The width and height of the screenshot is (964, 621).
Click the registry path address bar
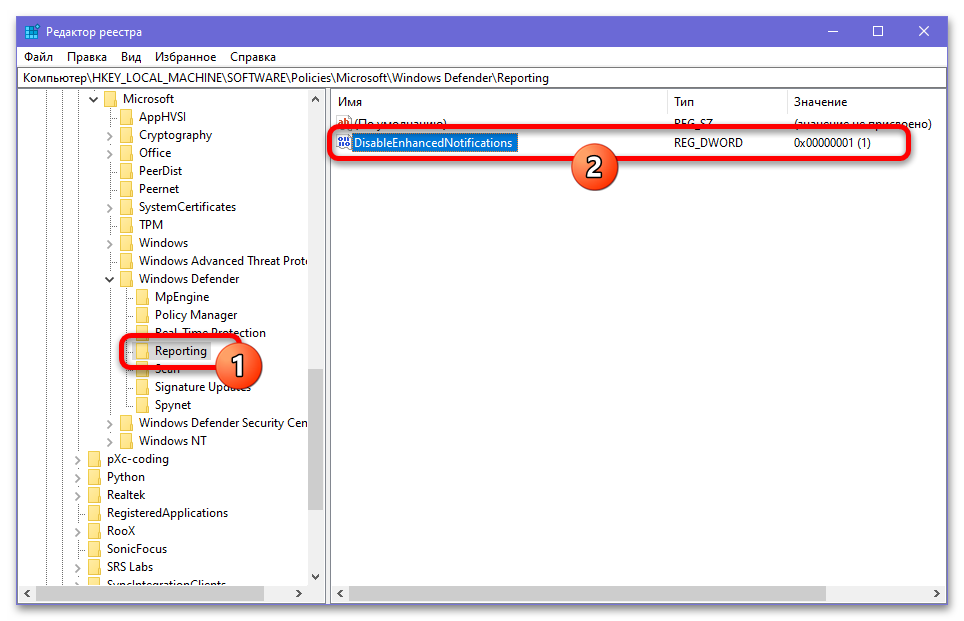point(482,78)
